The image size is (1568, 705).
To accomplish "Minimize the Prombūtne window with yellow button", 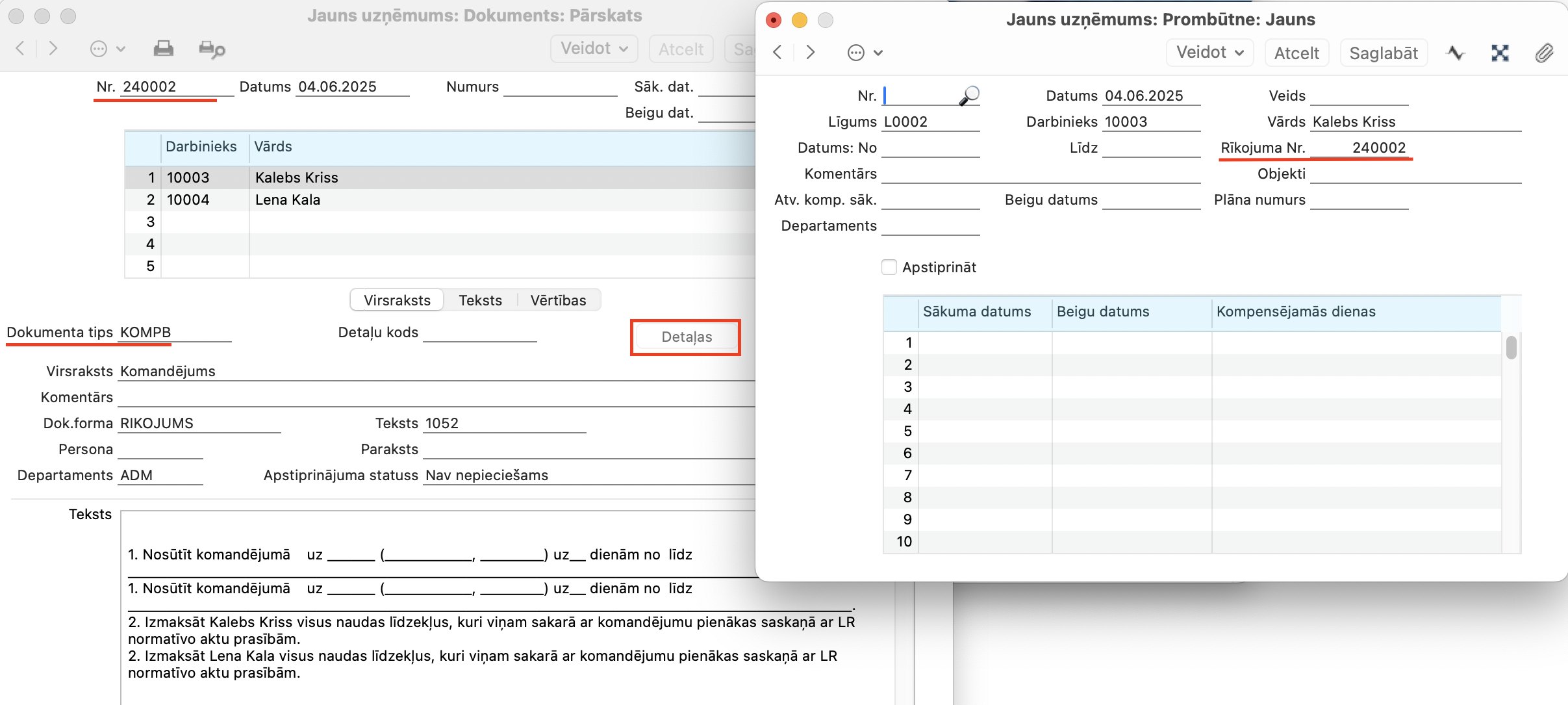I will tap(800, 20).
